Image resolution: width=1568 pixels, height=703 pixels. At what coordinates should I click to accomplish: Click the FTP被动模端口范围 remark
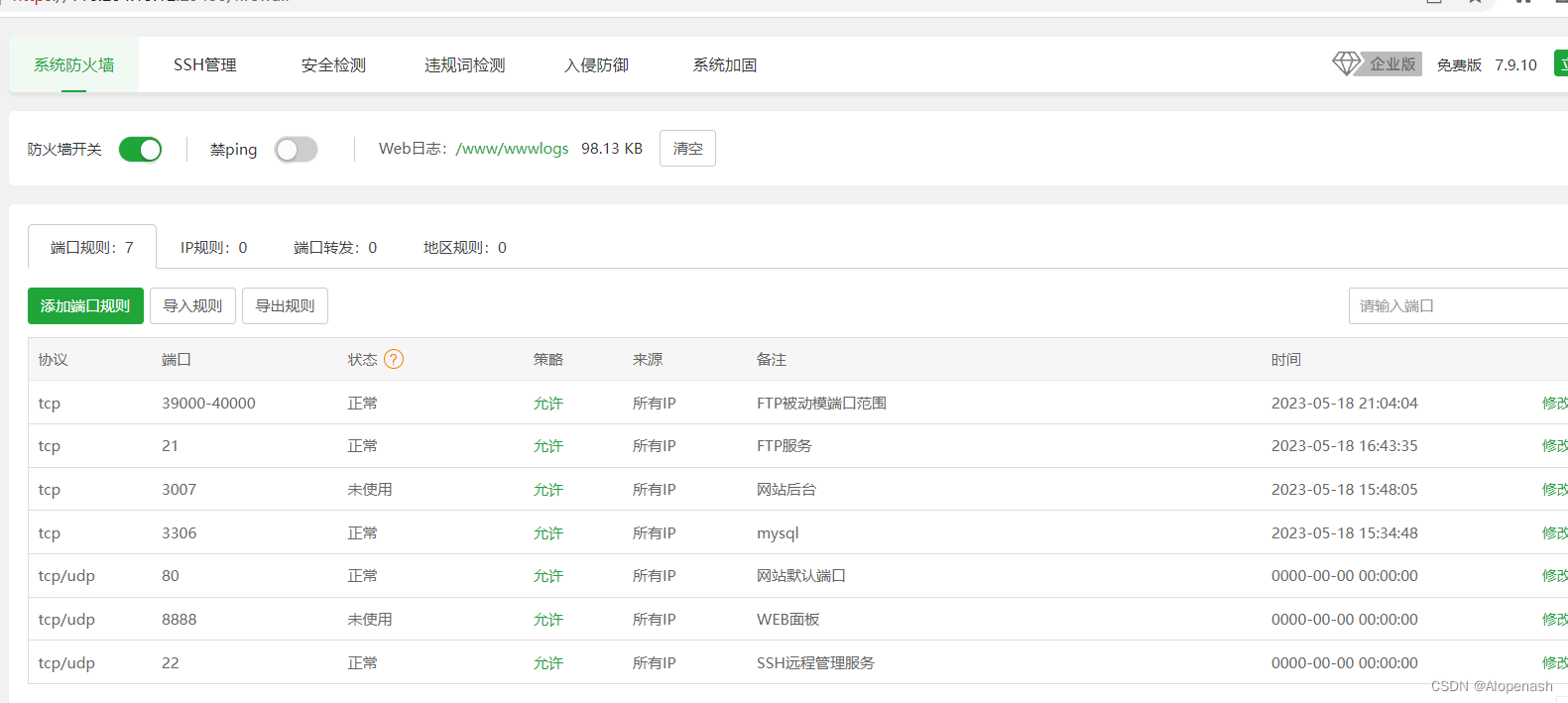pyautogui.click(x=821, y=403)
